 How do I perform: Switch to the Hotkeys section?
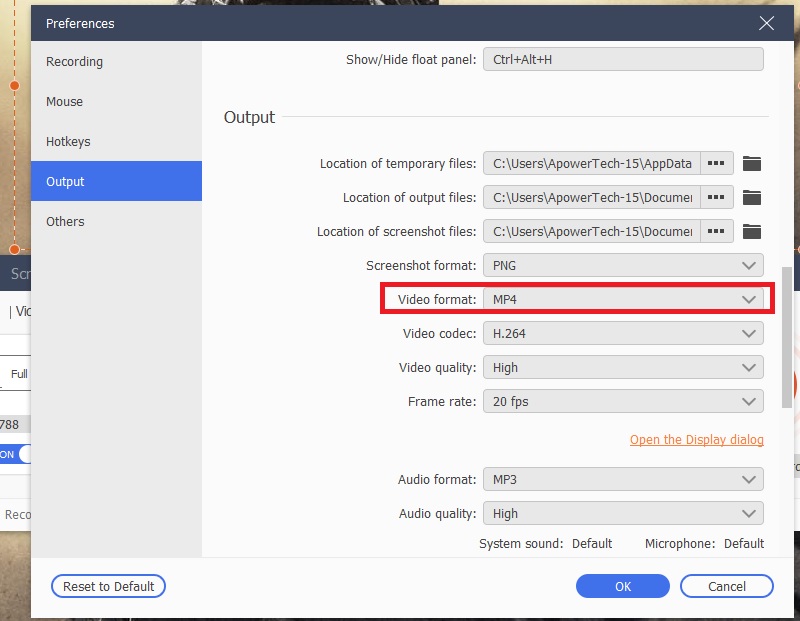[116, 141]
